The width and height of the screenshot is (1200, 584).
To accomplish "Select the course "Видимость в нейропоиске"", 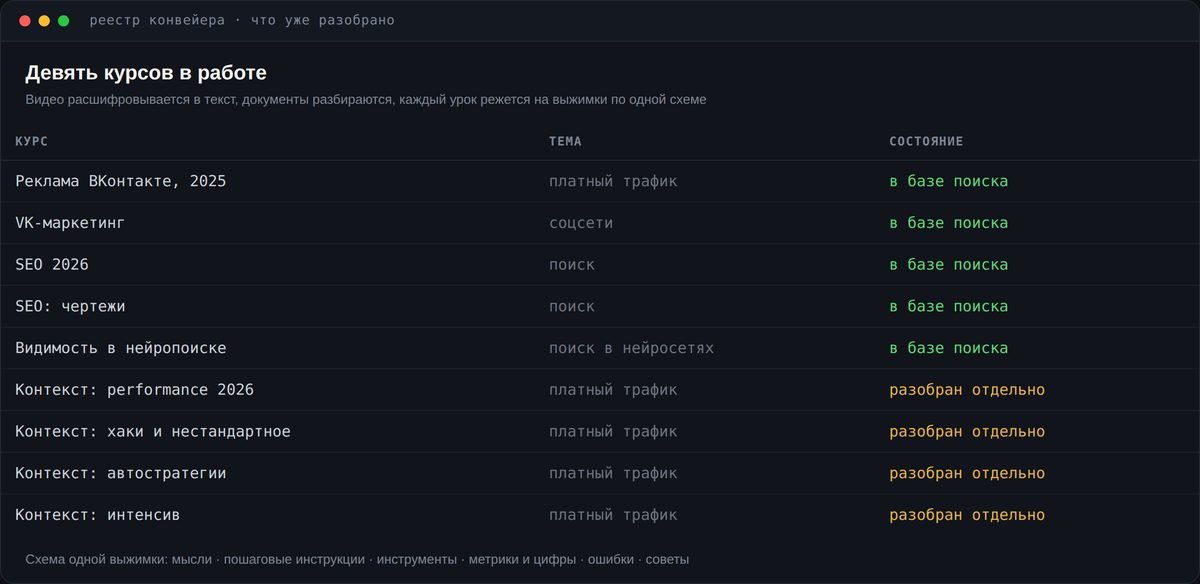I will click(x=121, y=348).
